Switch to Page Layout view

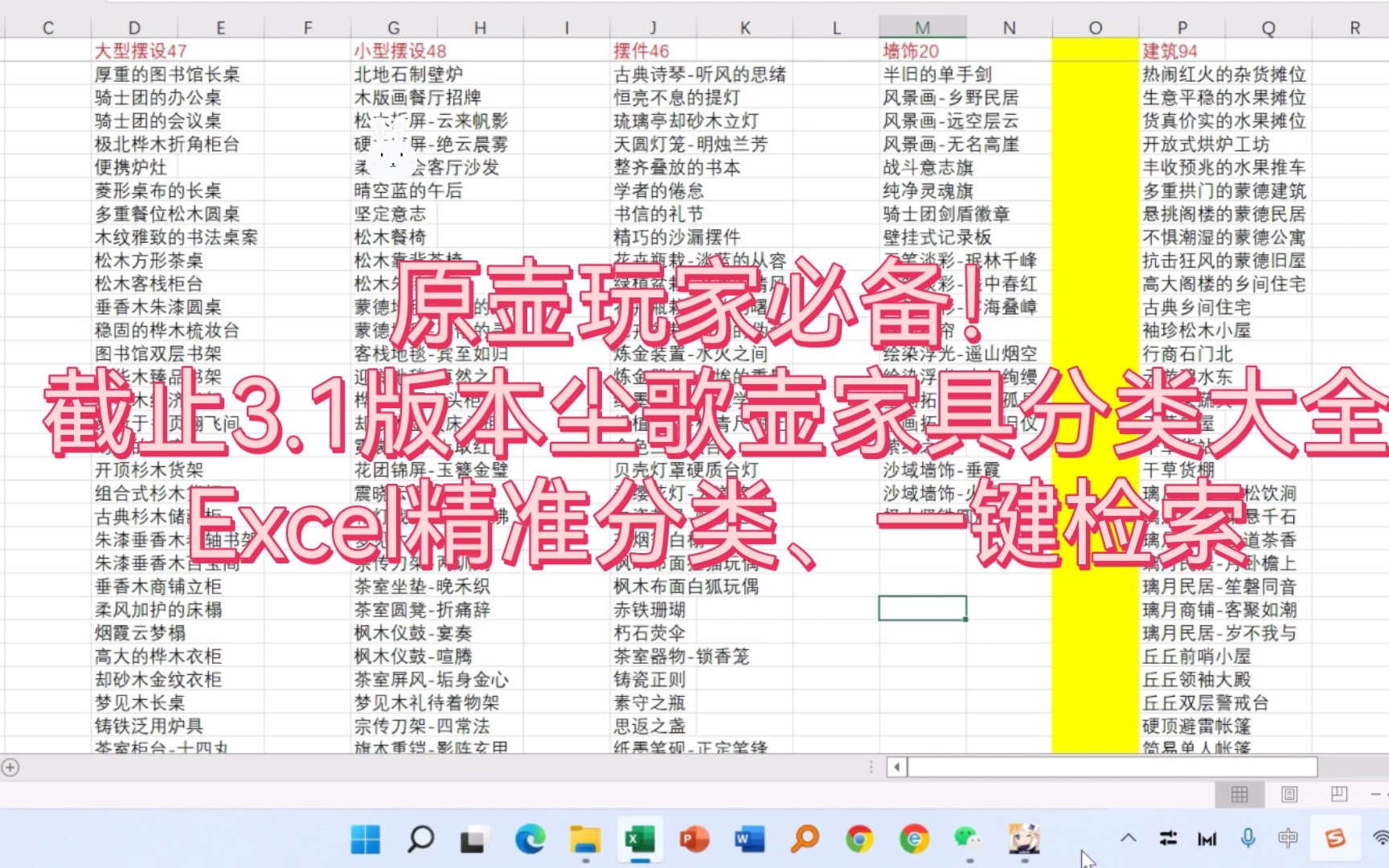coord(1289,795)
